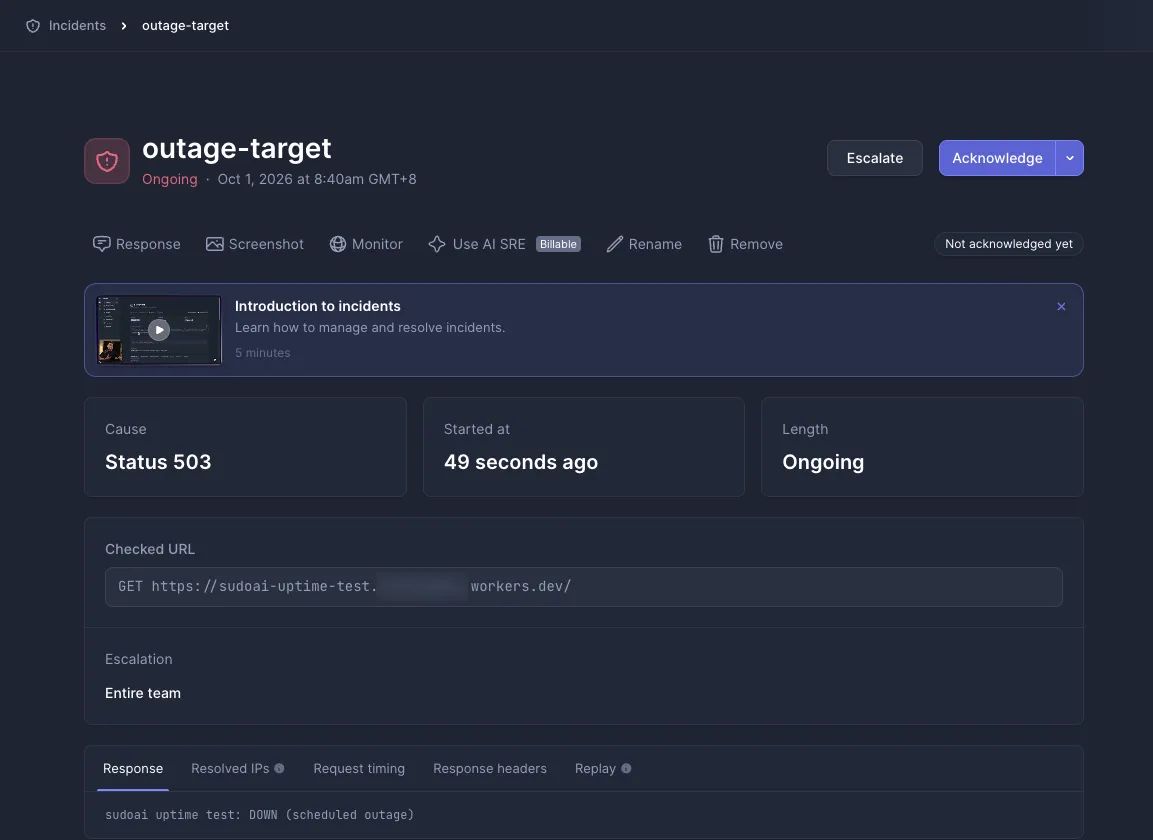Escalate the incident
This screenshot has width=1153, height=840.
pos(874,158)
